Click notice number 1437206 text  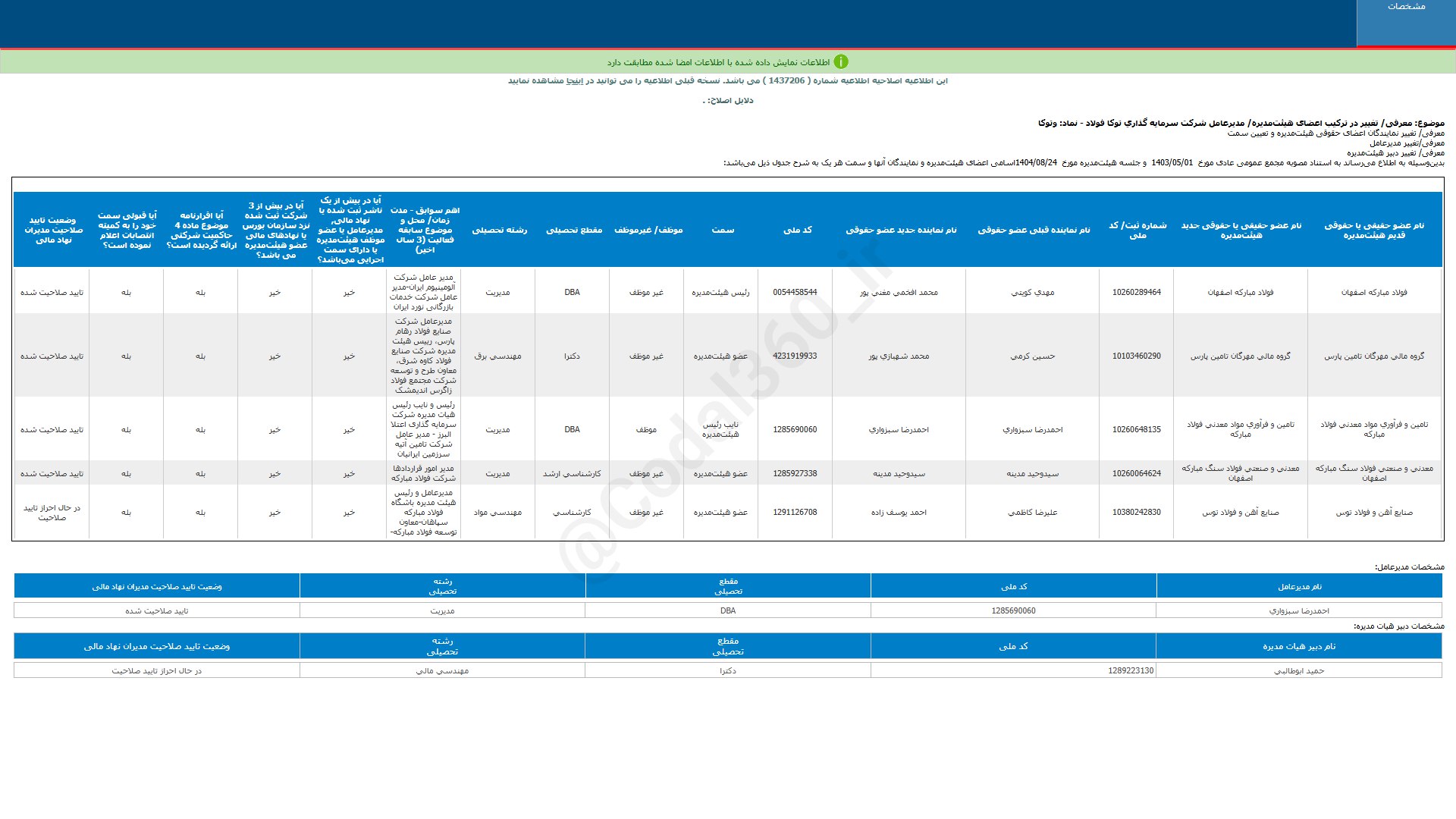[x=786, y=81]
